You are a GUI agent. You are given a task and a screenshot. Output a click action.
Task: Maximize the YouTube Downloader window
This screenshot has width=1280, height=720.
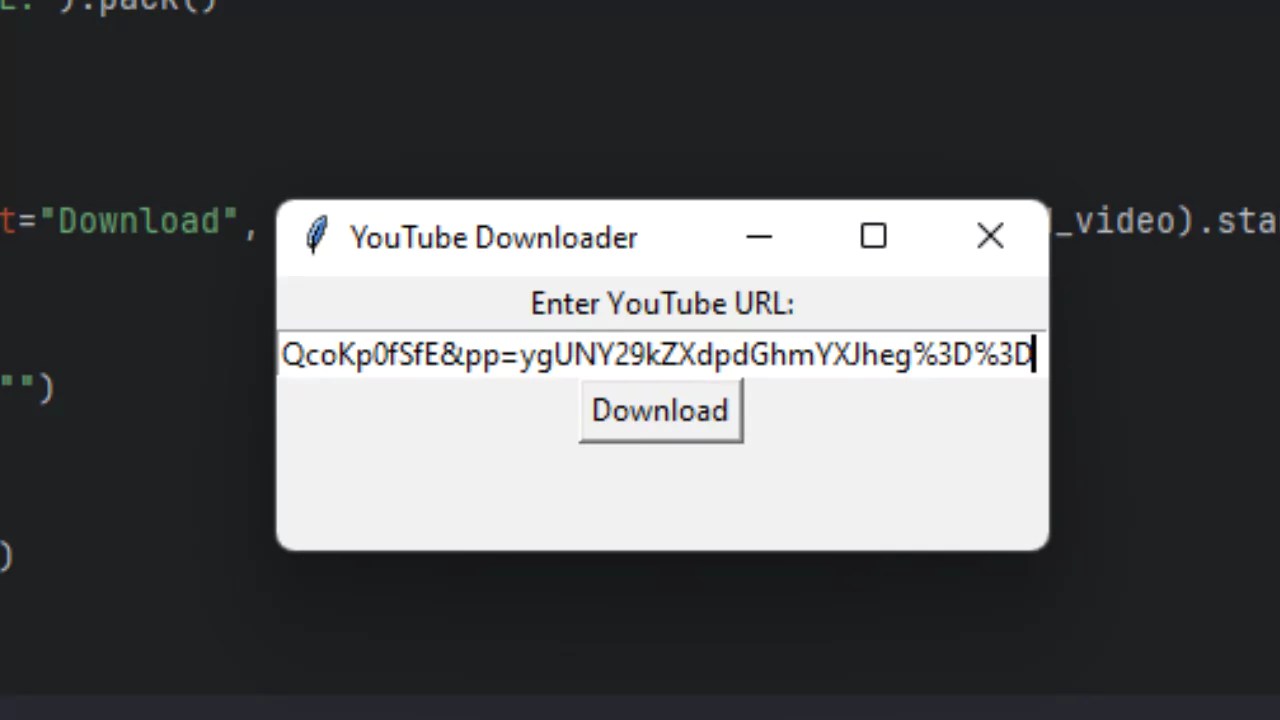tap(873, 236)
